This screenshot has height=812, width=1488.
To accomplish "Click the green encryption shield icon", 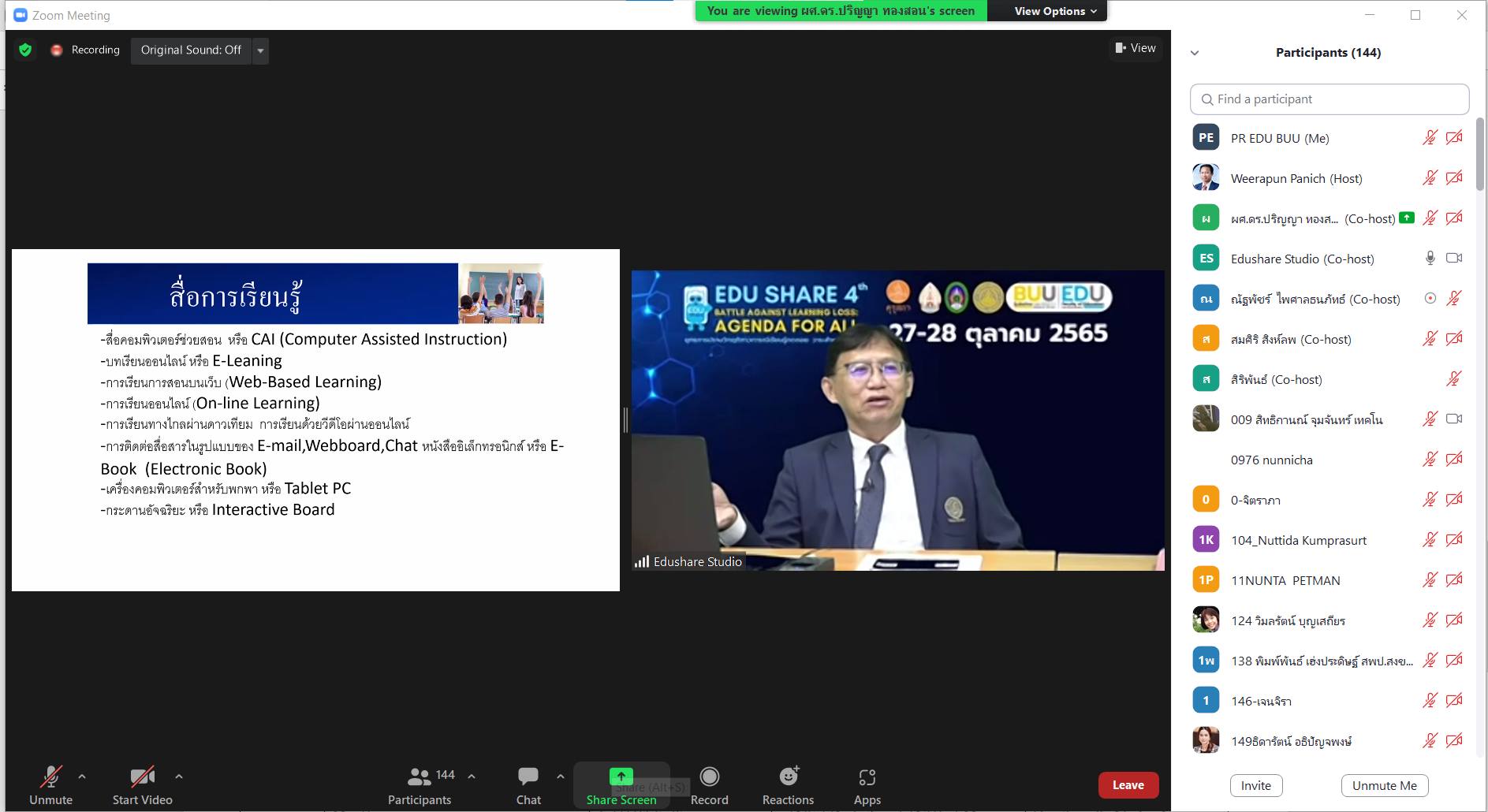I will click(25, 50).
